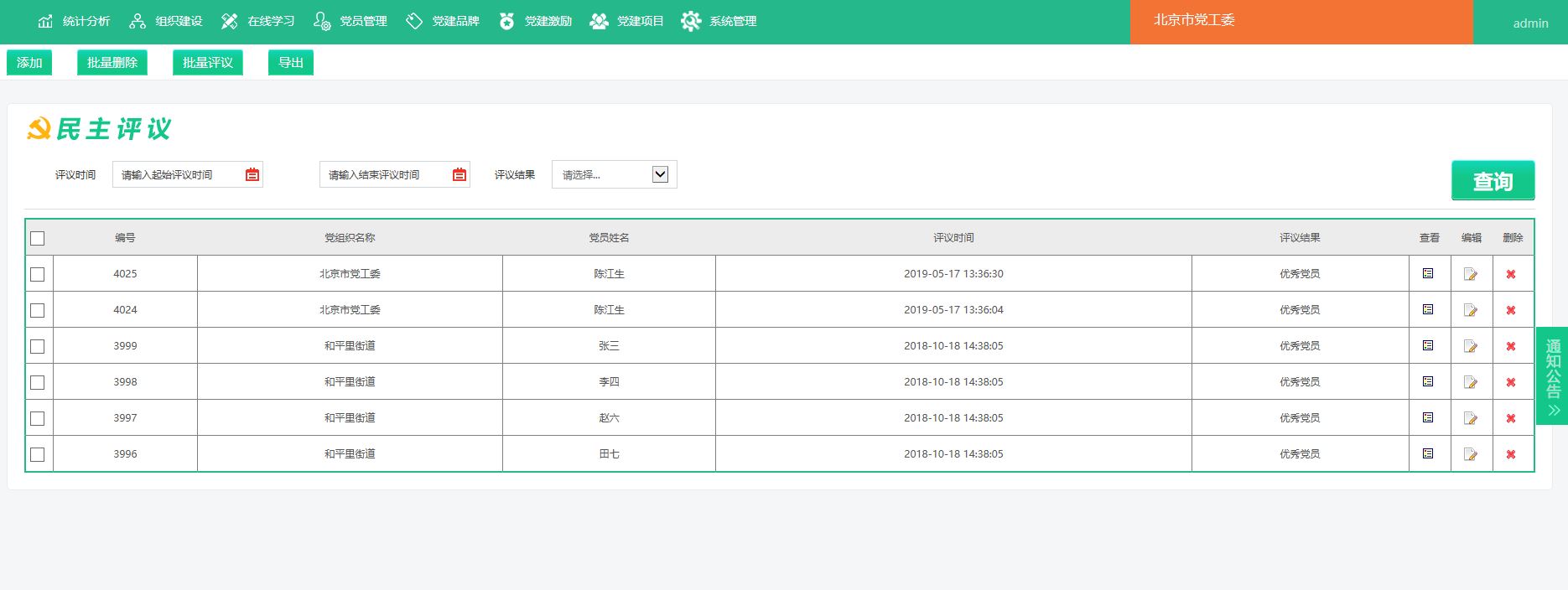Select the checkbox for record 3997
Screen dimensions: 1568x590
coord(38,418)
